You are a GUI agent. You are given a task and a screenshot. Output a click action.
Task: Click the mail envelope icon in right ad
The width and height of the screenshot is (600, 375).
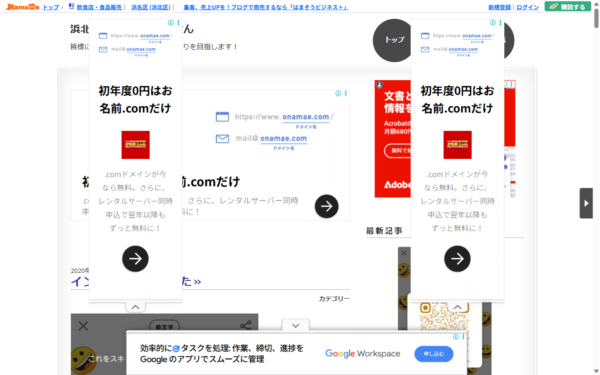coord(425,50)
